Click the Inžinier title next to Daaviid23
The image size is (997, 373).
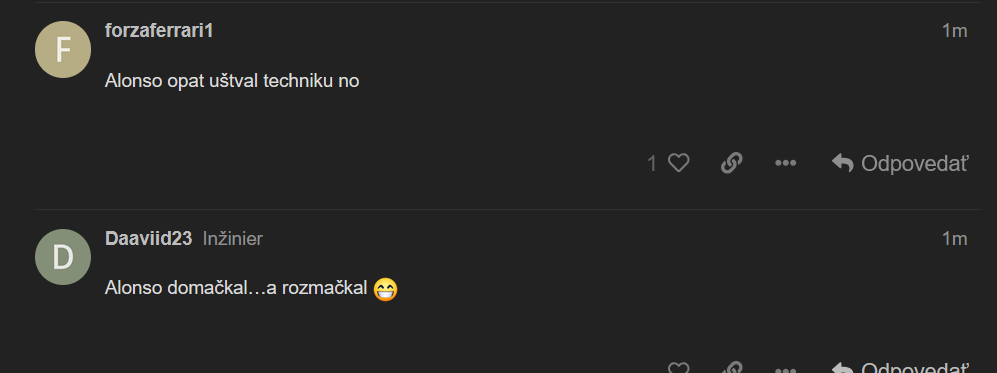[x=233, y=238]
